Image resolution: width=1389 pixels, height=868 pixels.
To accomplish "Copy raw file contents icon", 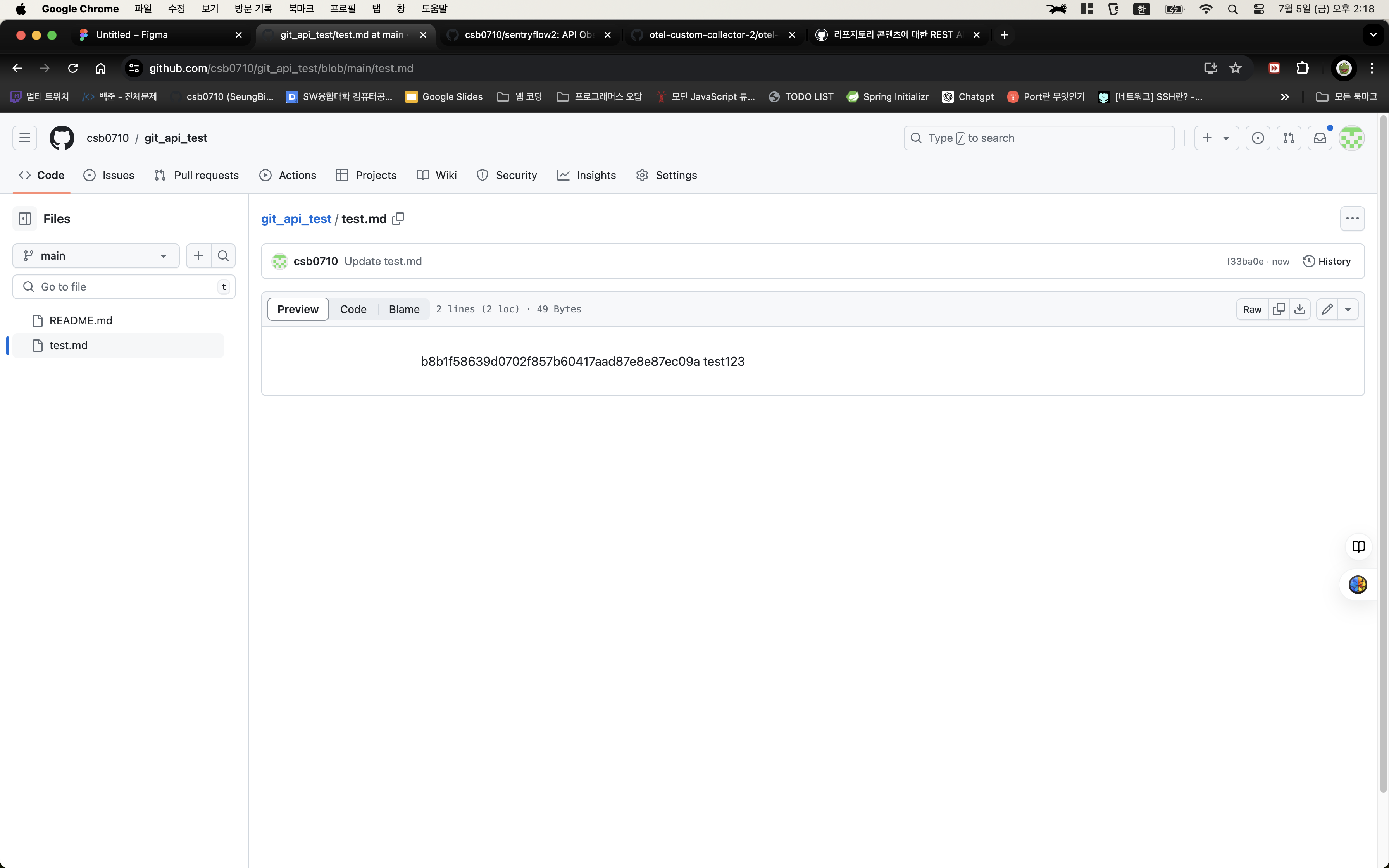I will tap(1279, 310).
